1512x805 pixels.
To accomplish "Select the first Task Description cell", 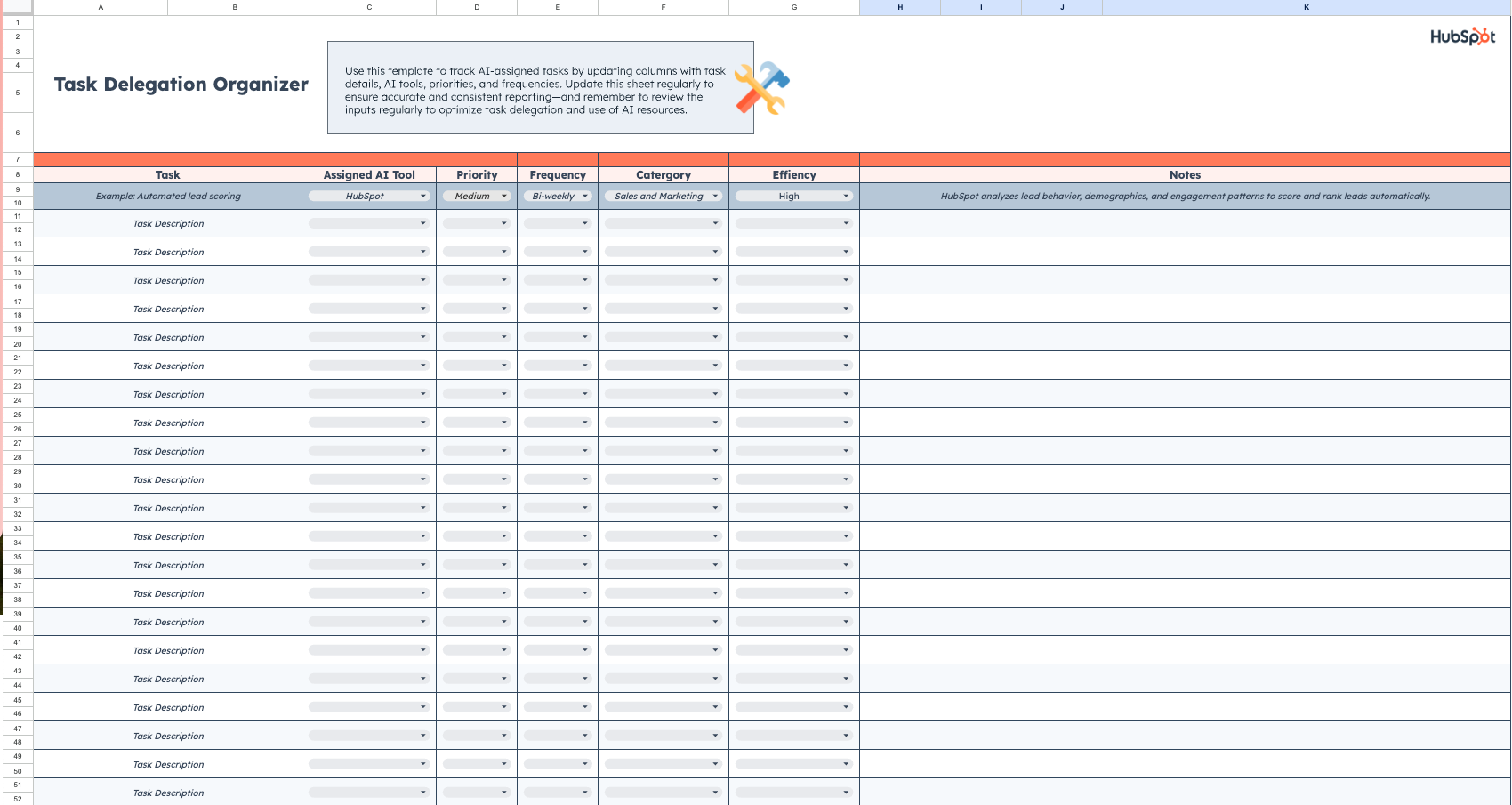I will point(167,222).
